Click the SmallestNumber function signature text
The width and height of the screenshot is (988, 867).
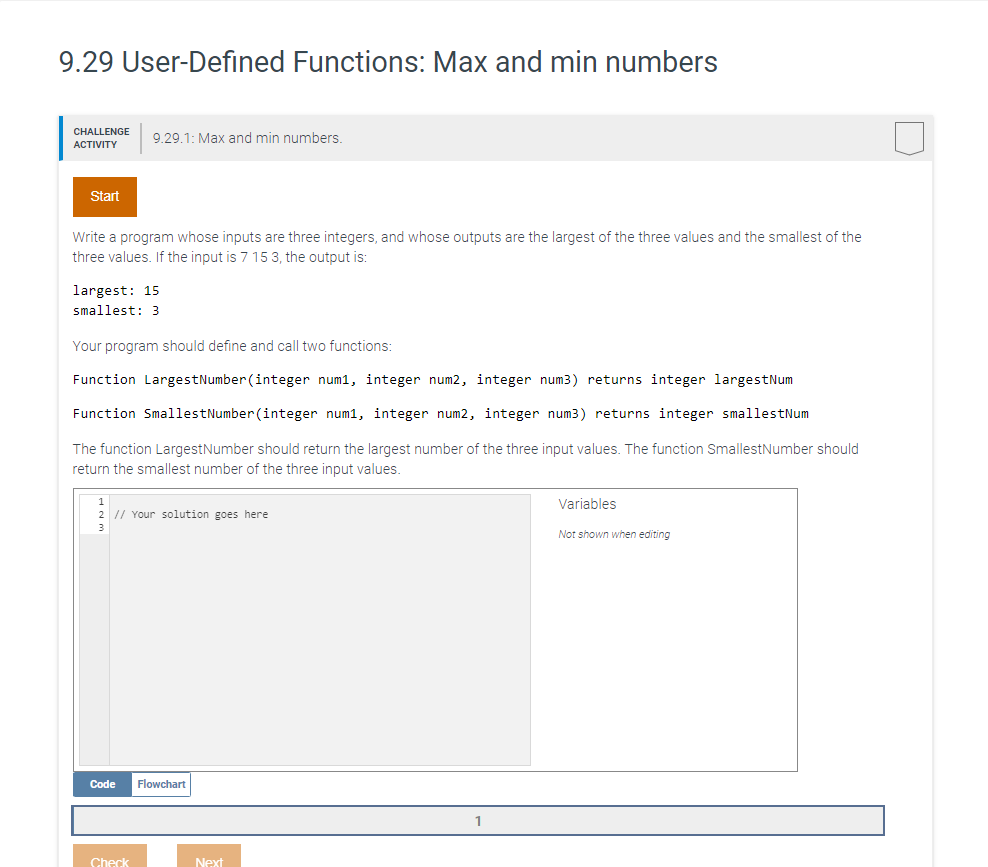point(440,414)
